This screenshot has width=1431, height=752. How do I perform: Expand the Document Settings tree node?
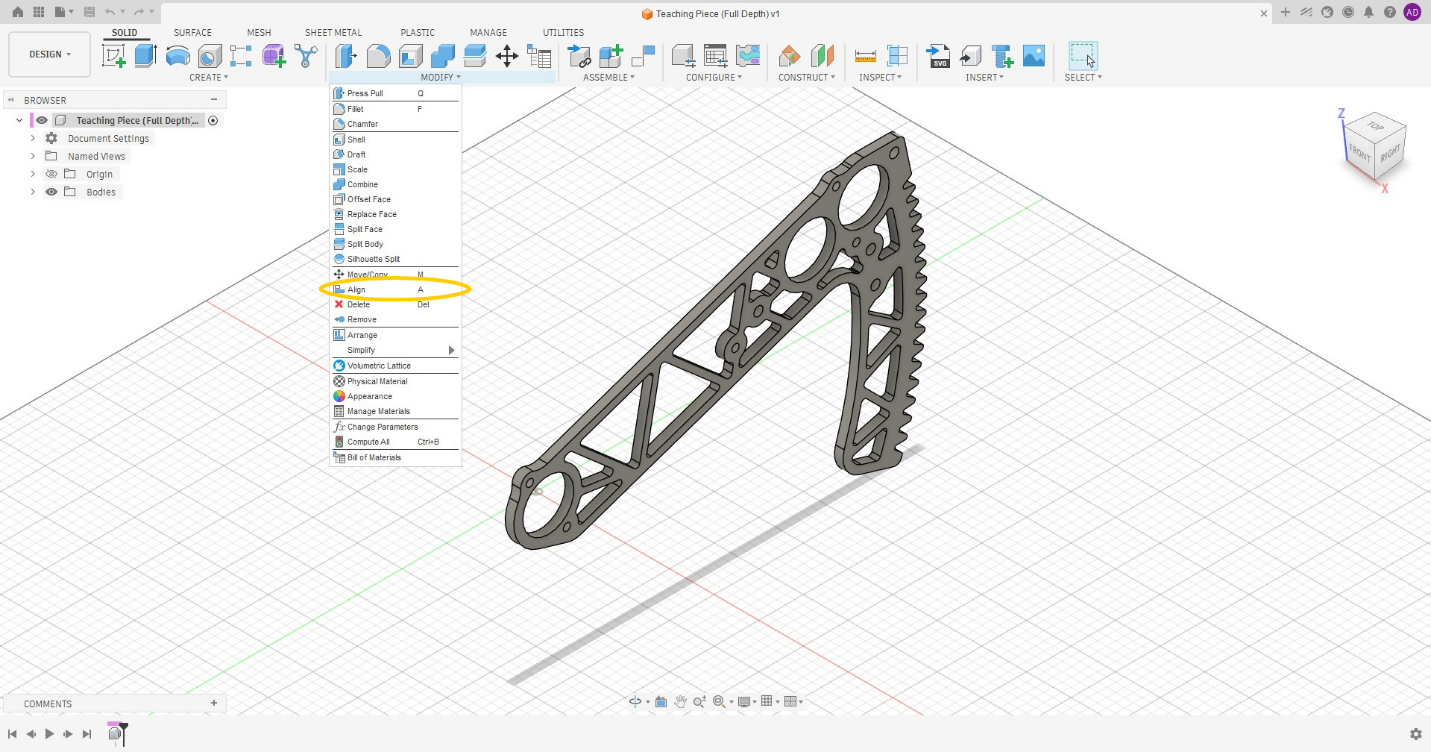point(33,138)
